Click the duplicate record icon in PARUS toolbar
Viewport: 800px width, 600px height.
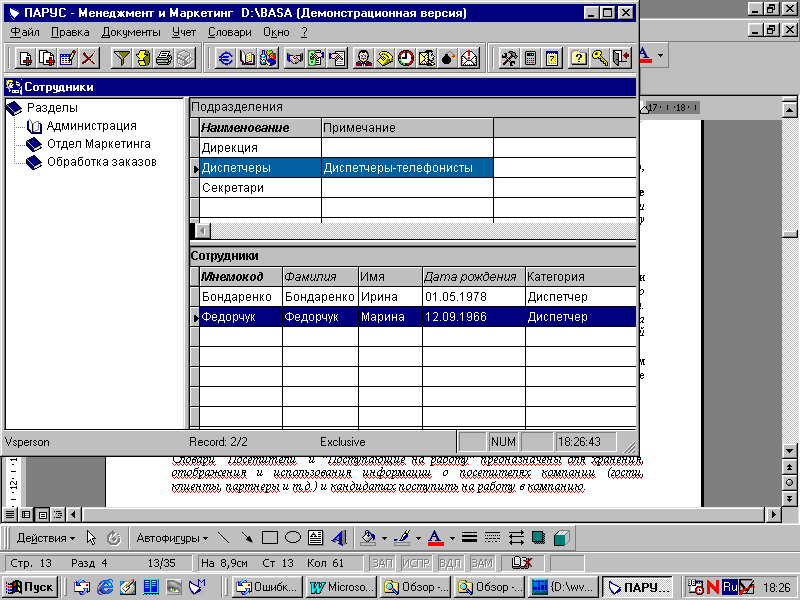pyautogui.click(x=46, y=58)
